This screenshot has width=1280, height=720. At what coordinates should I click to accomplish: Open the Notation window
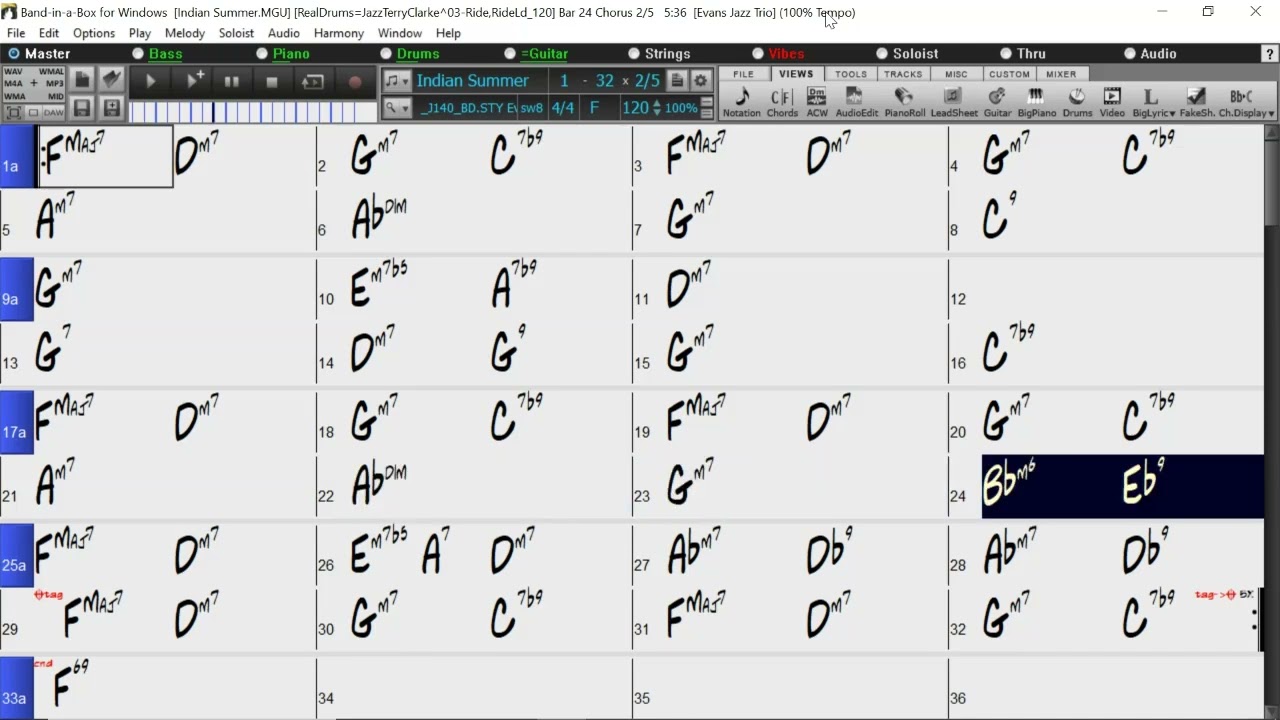pos(741,102)
